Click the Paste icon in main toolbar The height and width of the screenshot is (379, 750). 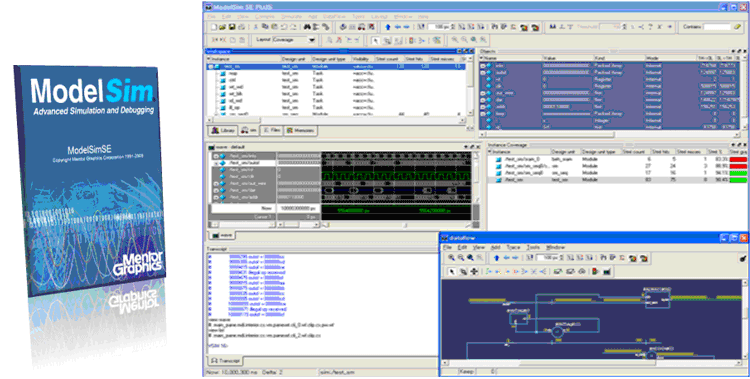pyautogui.click(x=275, y=27)
